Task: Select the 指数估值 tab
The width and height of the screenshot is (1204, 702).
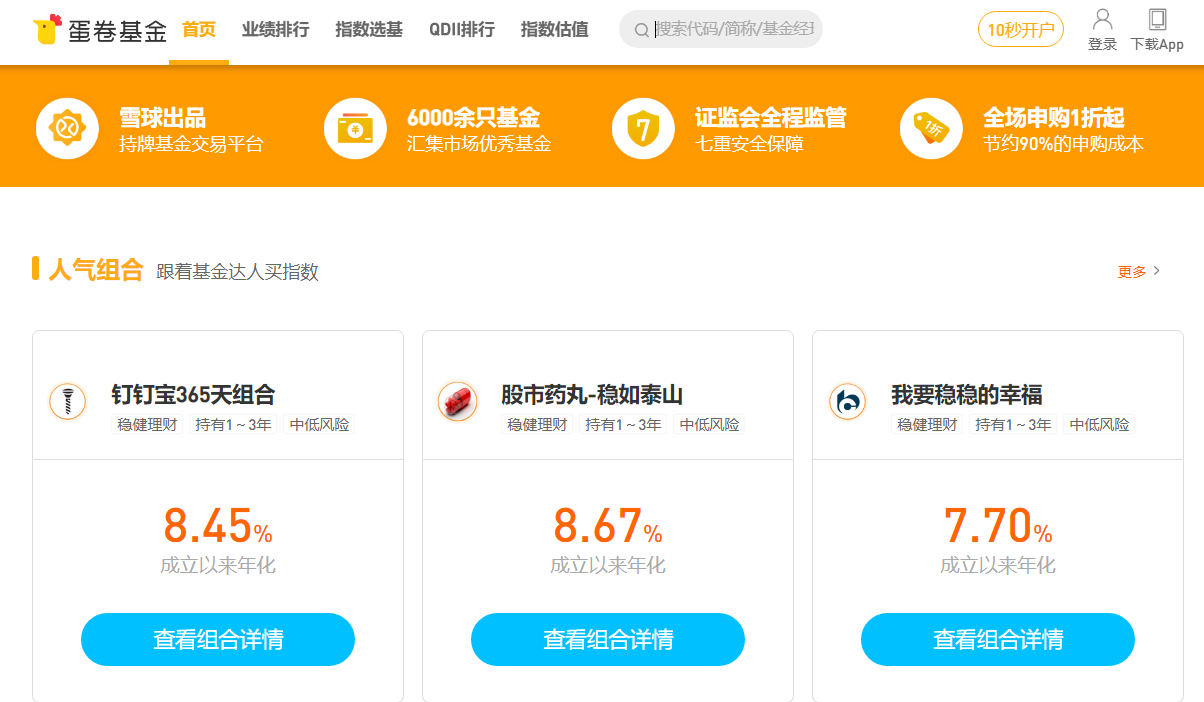Action: point(555,29)
